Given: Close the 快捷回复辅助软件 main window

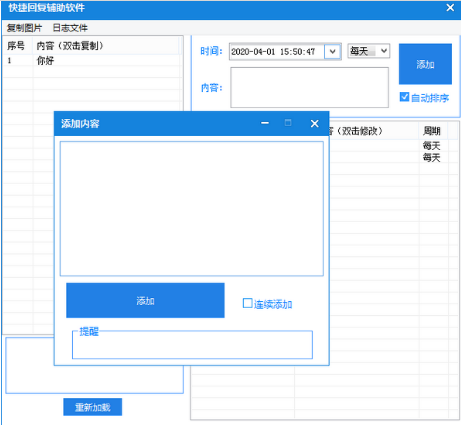Looking at the screenshot, I should (x=450, y=8).
